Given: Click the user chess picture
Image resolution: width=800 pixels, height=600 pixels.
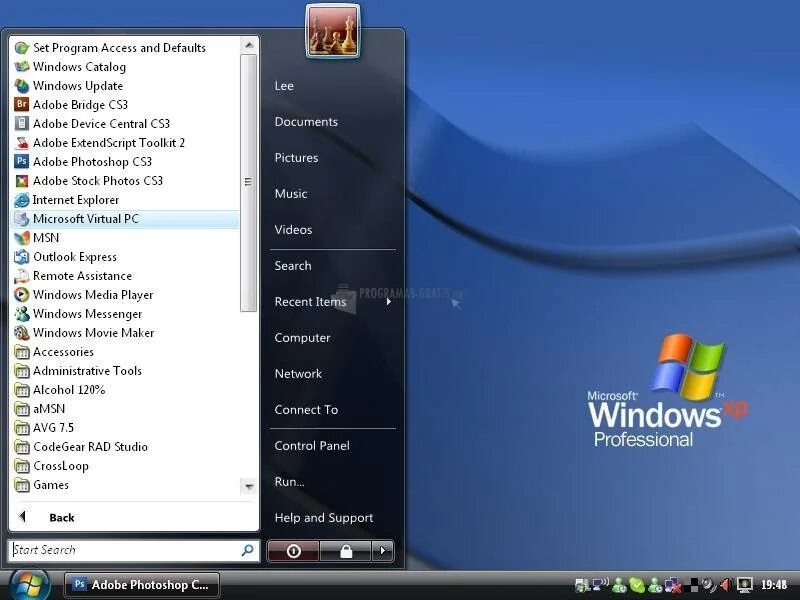Looking at the screenshot, I should (x=333, y=32).
